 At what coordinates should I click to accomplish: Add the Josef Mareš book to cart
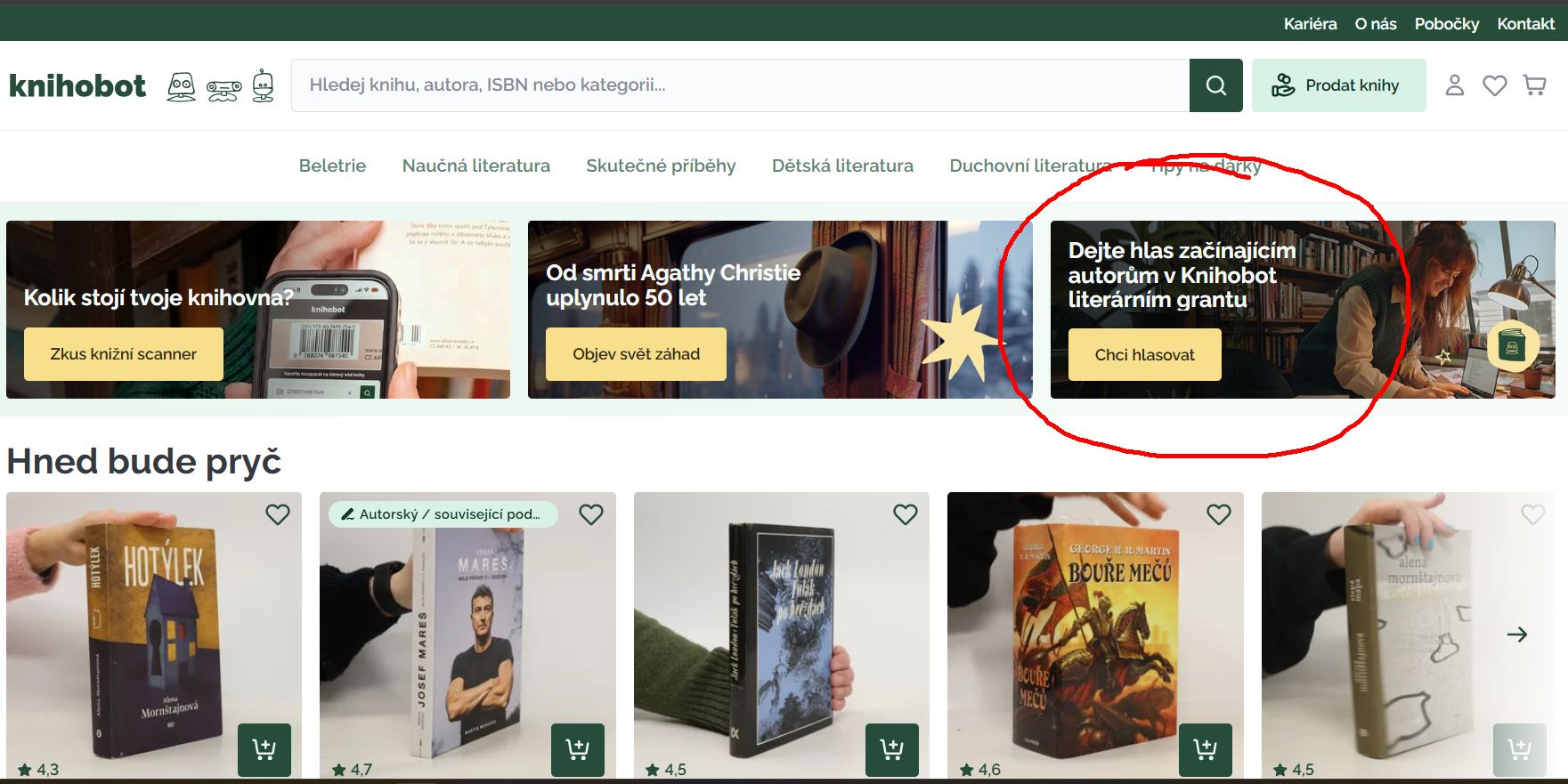point(578,750)
